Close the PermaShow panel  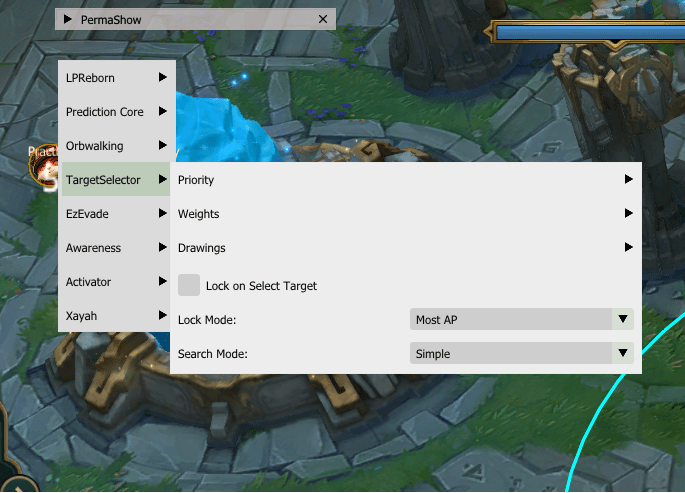coord(323,19)
